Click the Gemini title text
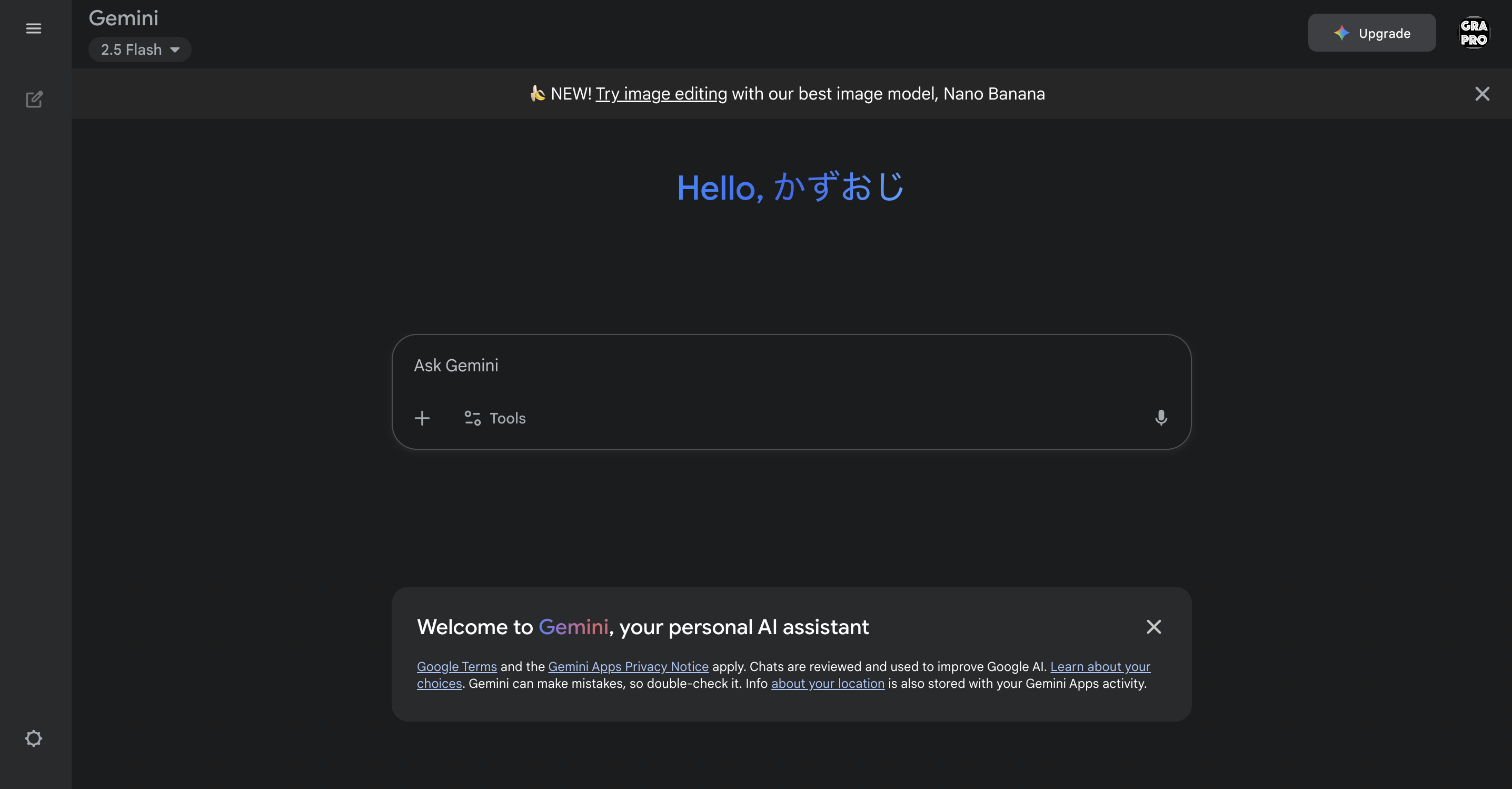 pos(124,18)
